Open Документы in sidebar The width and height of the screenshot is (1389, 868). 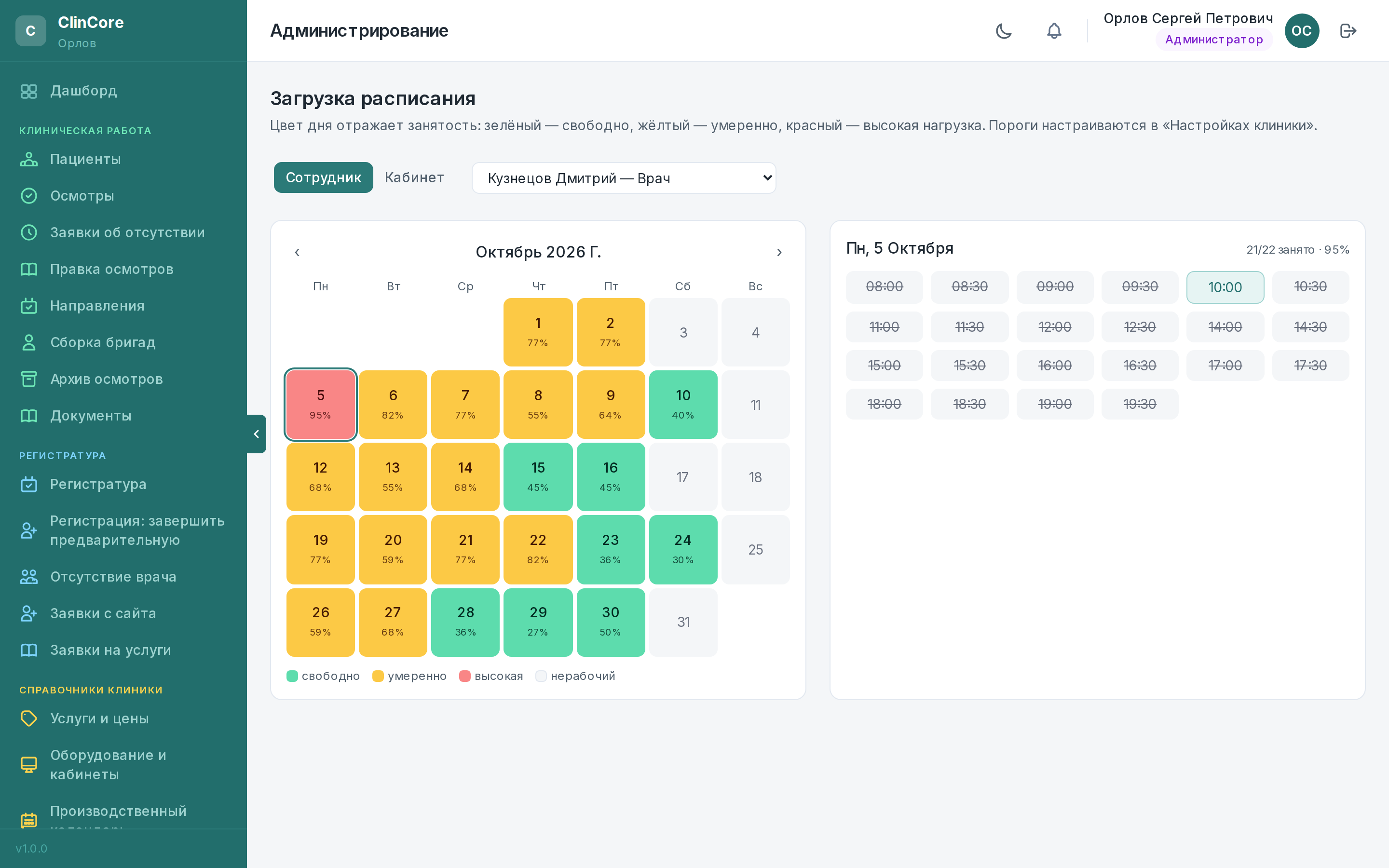[x=123, y=416]
